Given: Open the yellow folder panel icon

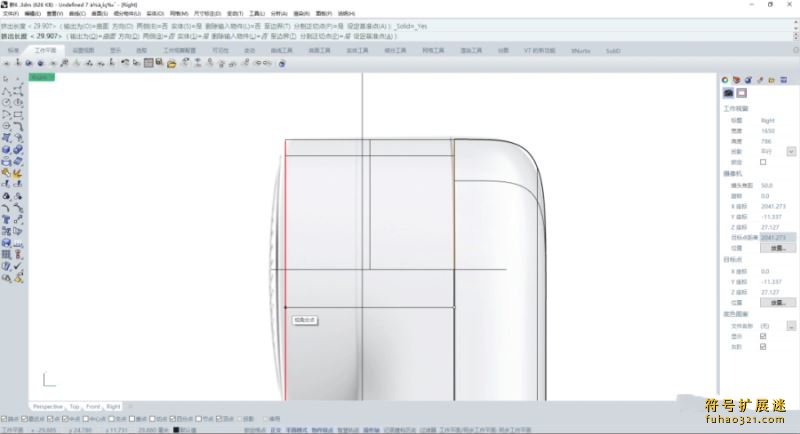Looking at the screenshot, I should click(771, 80).
